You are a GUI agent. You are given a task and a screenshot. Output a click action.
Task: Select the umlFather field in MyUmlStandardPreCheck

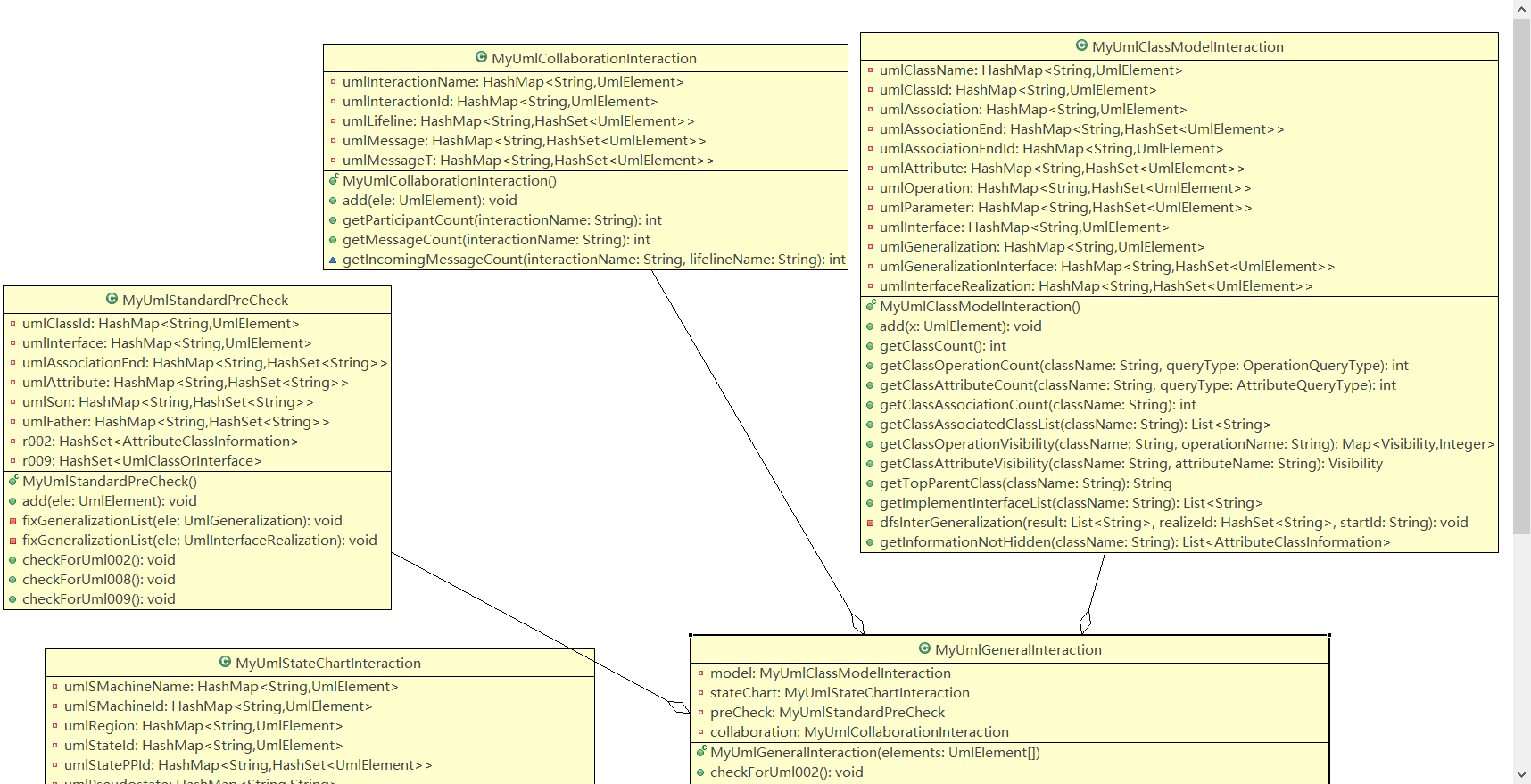176,422
